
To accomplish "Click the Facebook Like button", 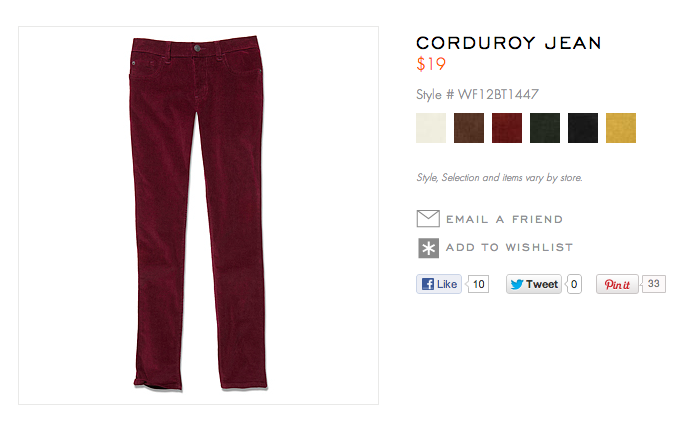I will [x=439, y=284].
